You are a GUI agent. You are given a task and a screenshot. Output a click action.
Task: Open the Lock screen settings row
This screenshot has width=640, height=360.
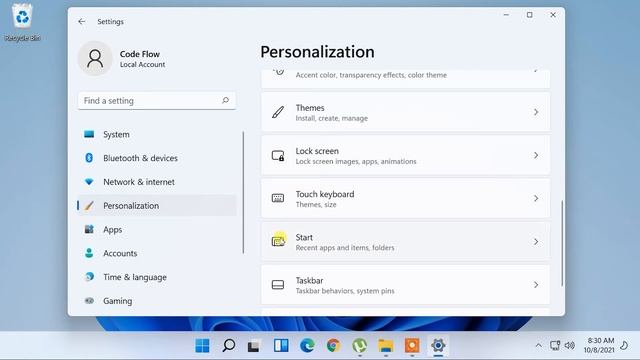pyautogui.click(x=405, y=156)
